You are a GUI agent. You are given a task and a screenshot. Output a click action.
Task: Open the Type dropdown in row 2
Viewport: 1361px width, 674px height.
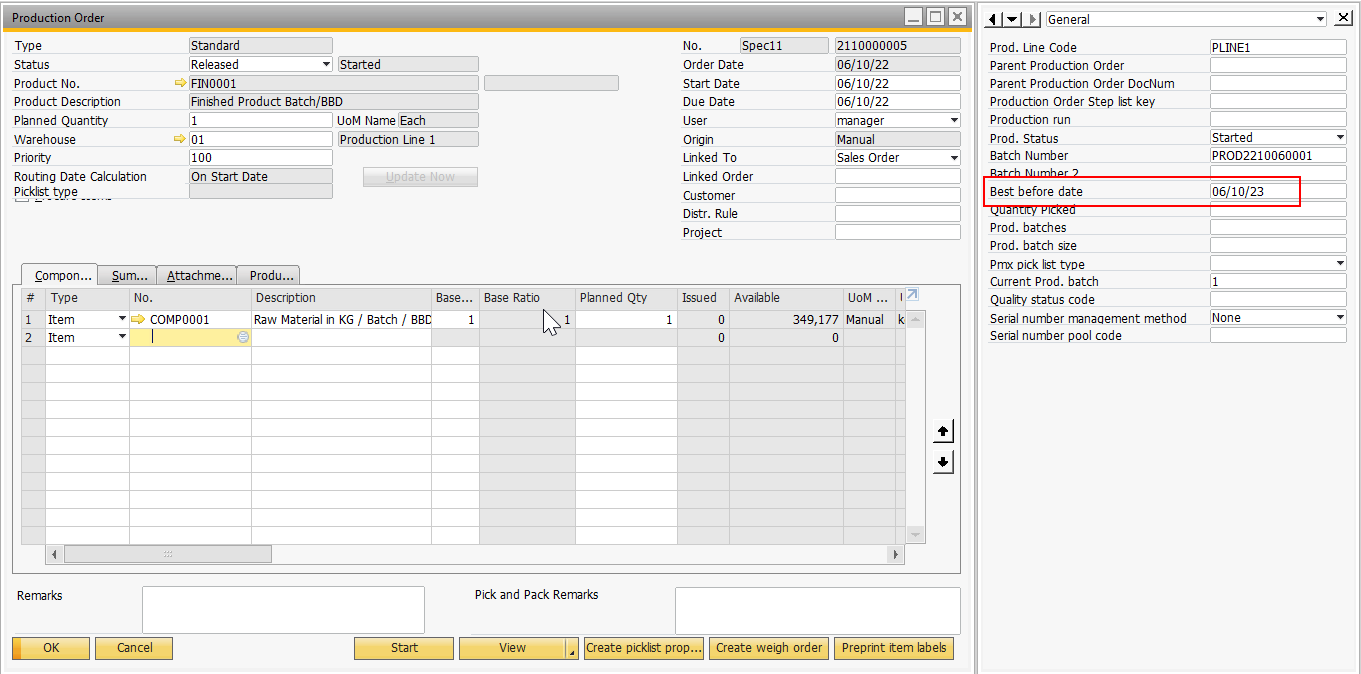(x=122, y=338)
